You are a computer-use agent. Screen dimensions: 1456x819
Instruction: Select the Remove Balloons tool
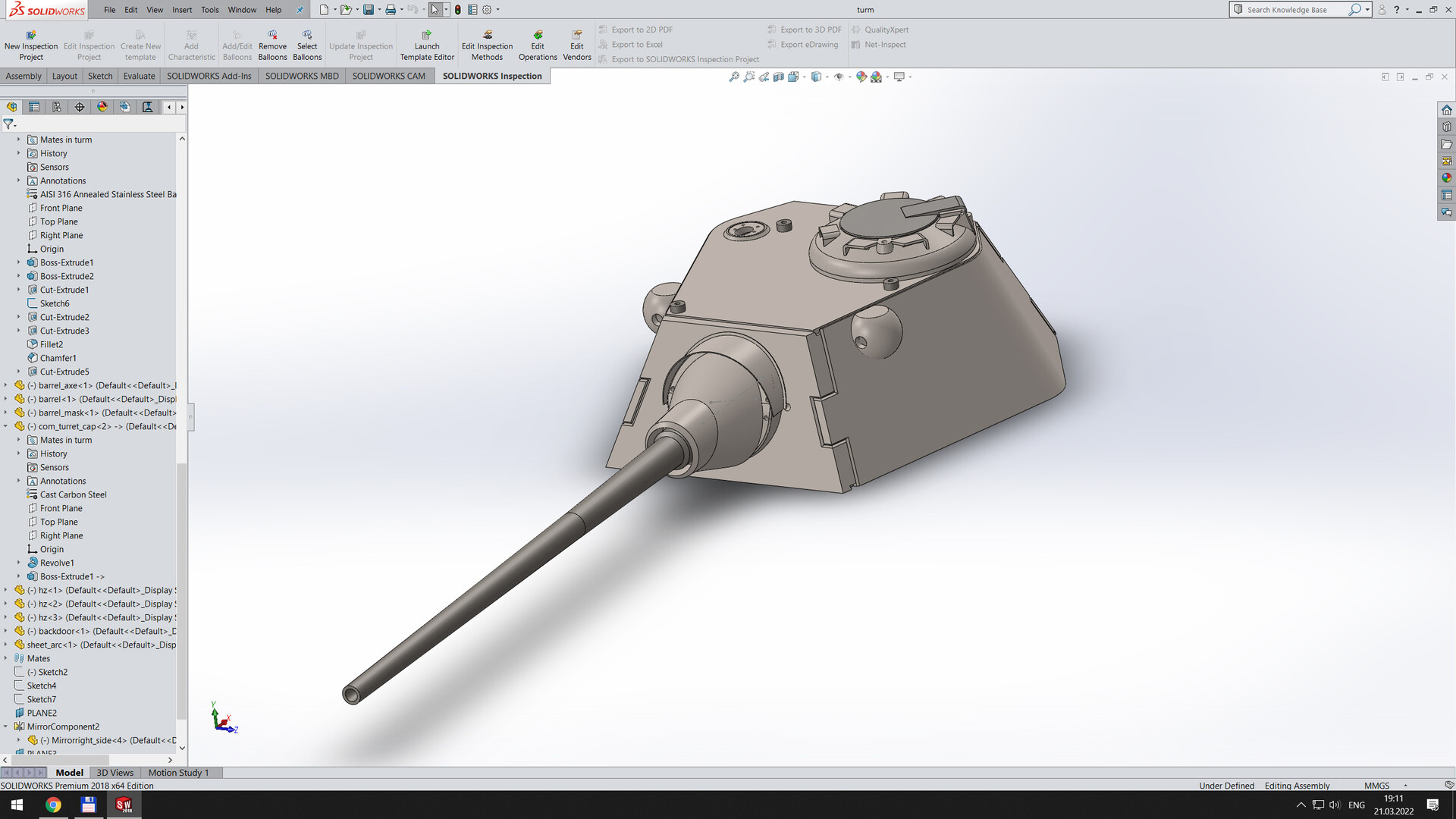coord(272,43)
